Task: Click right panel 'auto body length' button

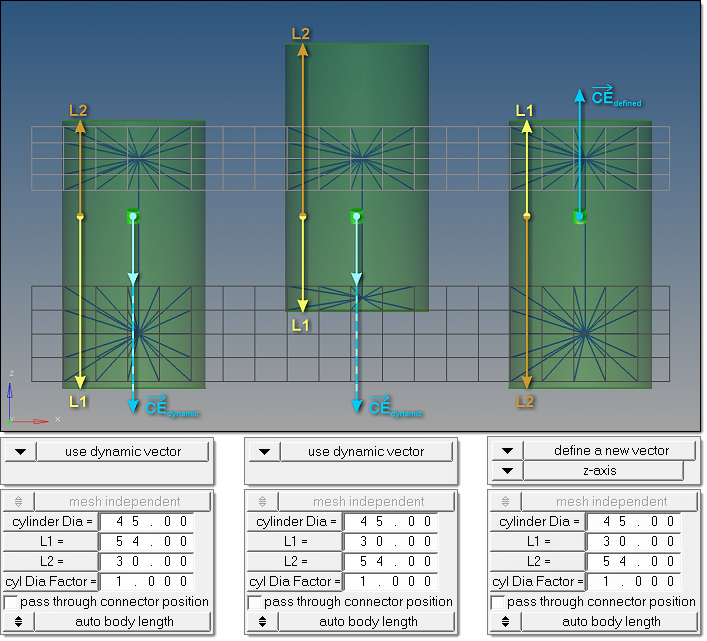Action: 610,623
